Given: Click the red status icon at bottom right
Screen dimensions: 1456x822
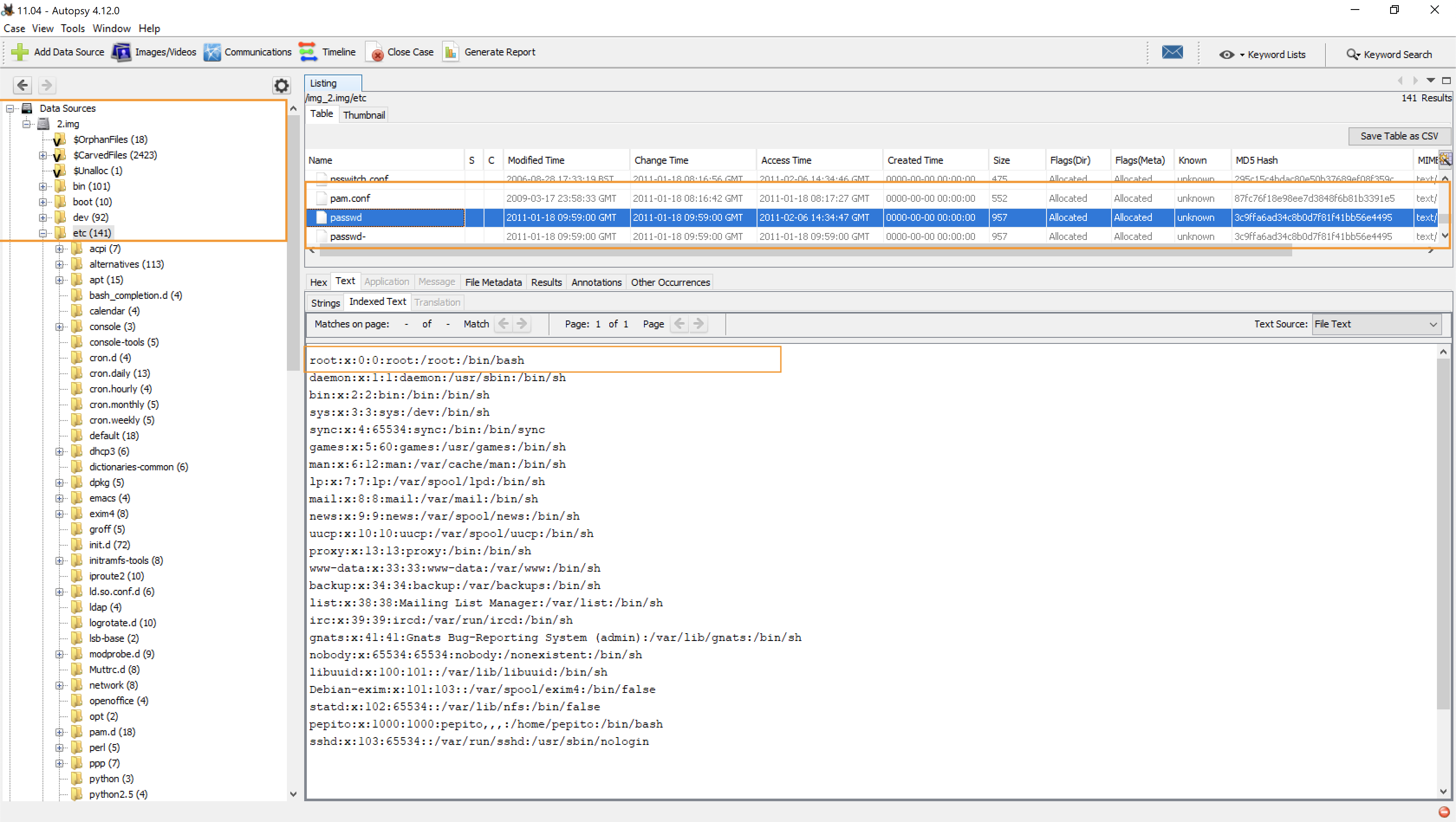Looking at the screenshot, I should tap(1443, 812).
